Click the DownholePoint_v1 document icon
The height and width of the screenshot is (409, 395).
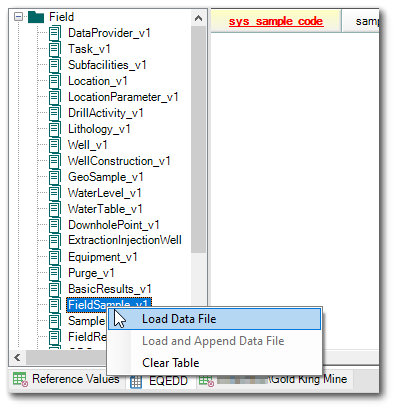pos(55,225)
